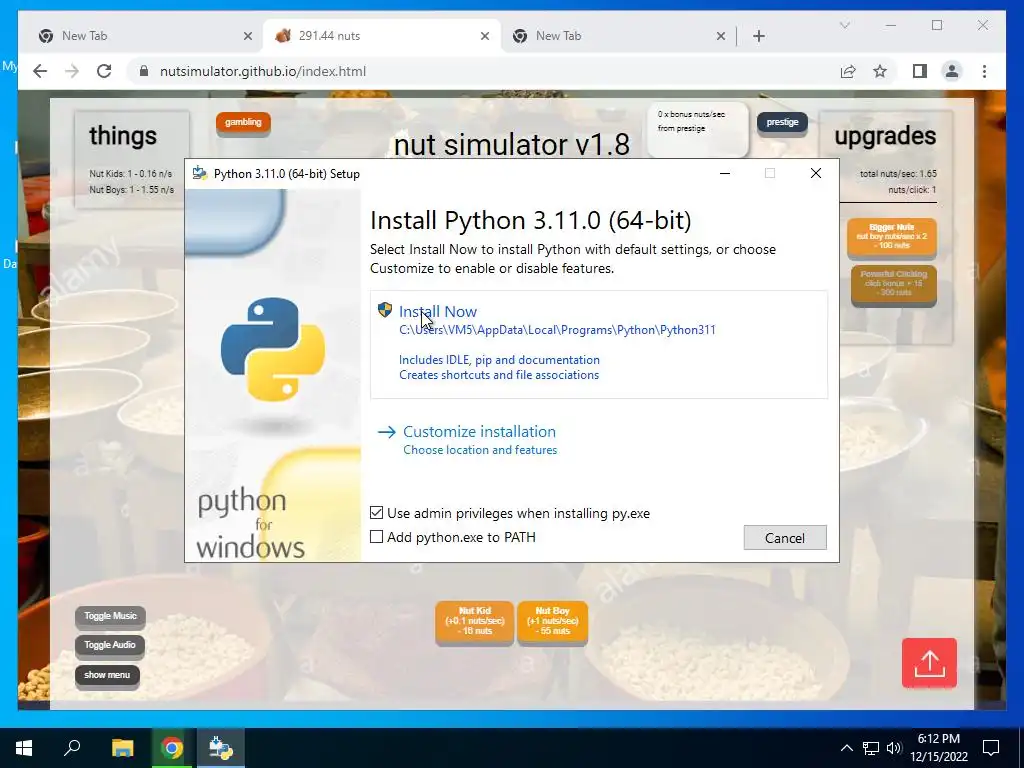The width and height of the screenshot is (1024, 768).
Task: Open the Windows Start menu
Action: 24,748
